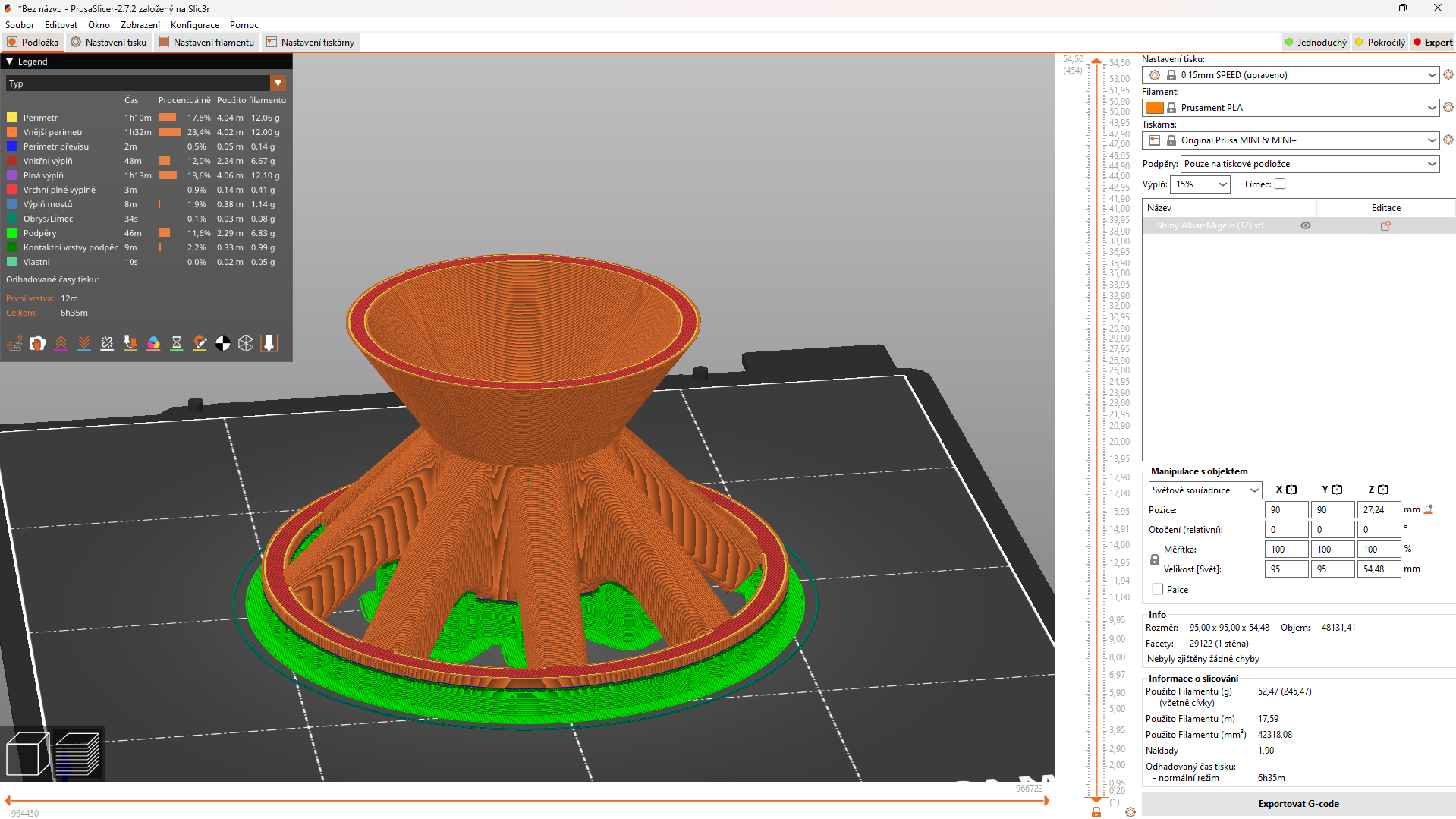
Task: Toggle deretractions double-down-arrow icon
Action: pos(84,344)
